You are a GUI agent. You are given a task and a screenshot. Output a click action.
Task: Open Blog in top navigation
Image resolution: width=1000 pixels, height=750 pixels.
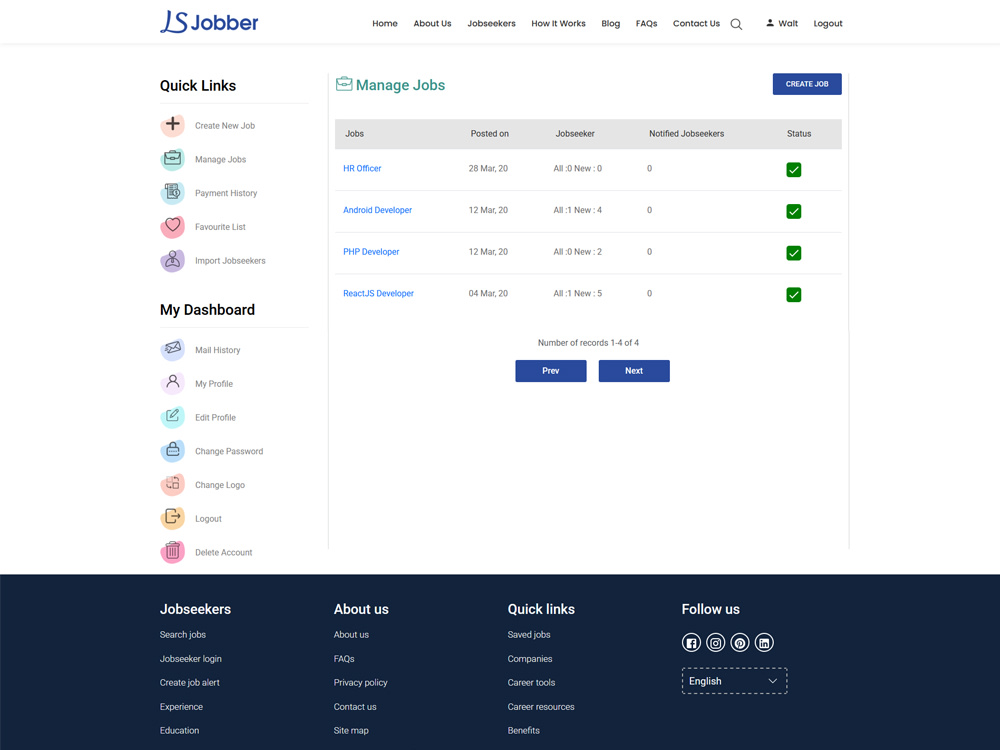click(x=610, y=24)
